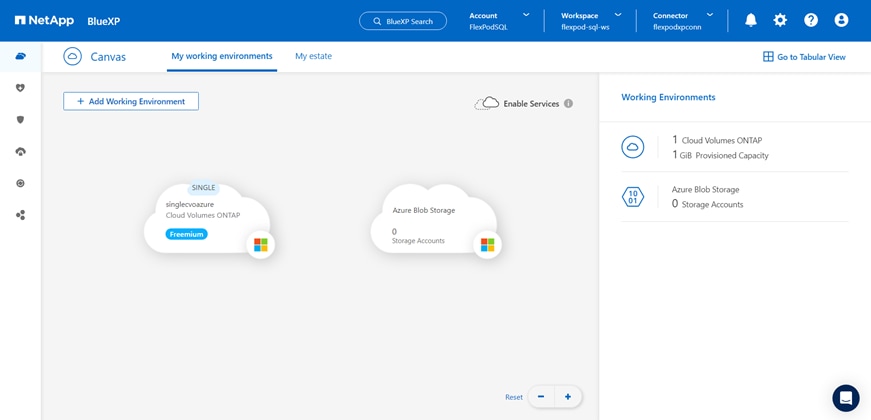This screenshot has height=420, width=871.
Task: Click "GiB Provisioned Capacity" text
Action: 724,156
